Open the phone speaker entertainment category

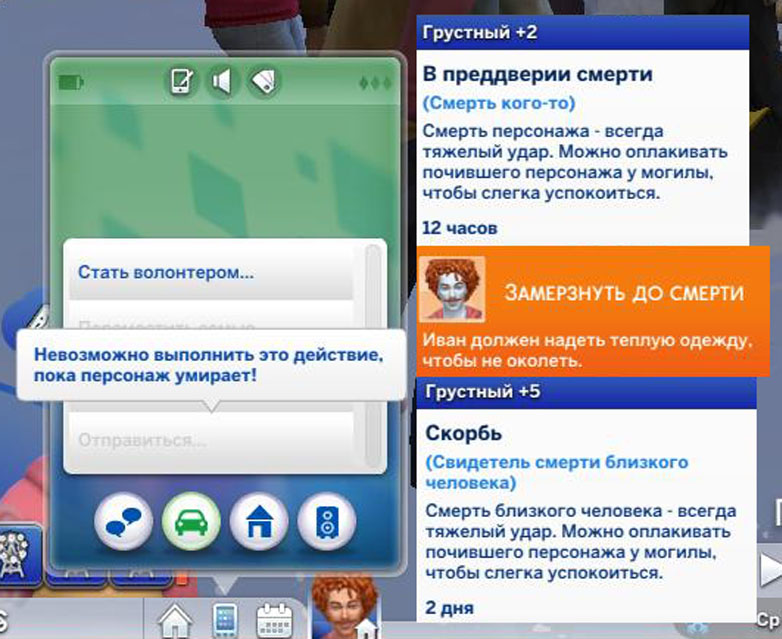pos(327,522)
